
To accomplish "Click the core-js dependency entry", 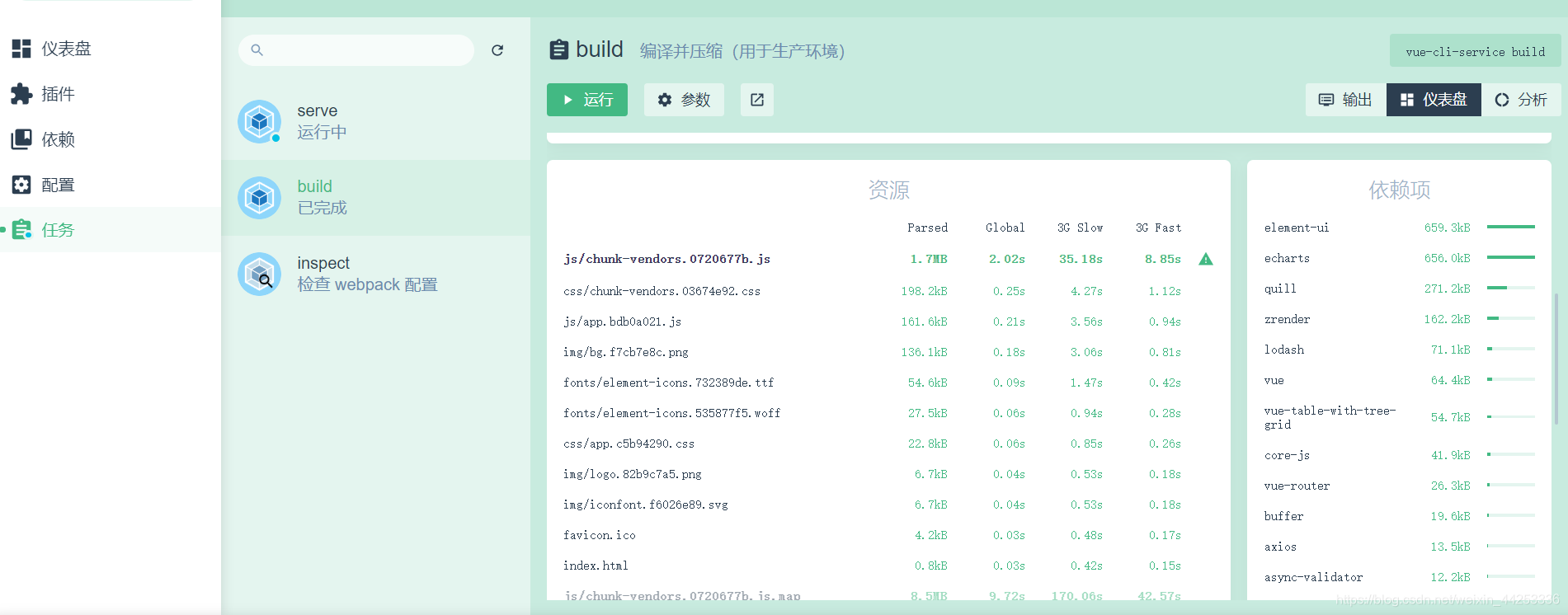I will pyautogui.click(x=1399, y=455).
